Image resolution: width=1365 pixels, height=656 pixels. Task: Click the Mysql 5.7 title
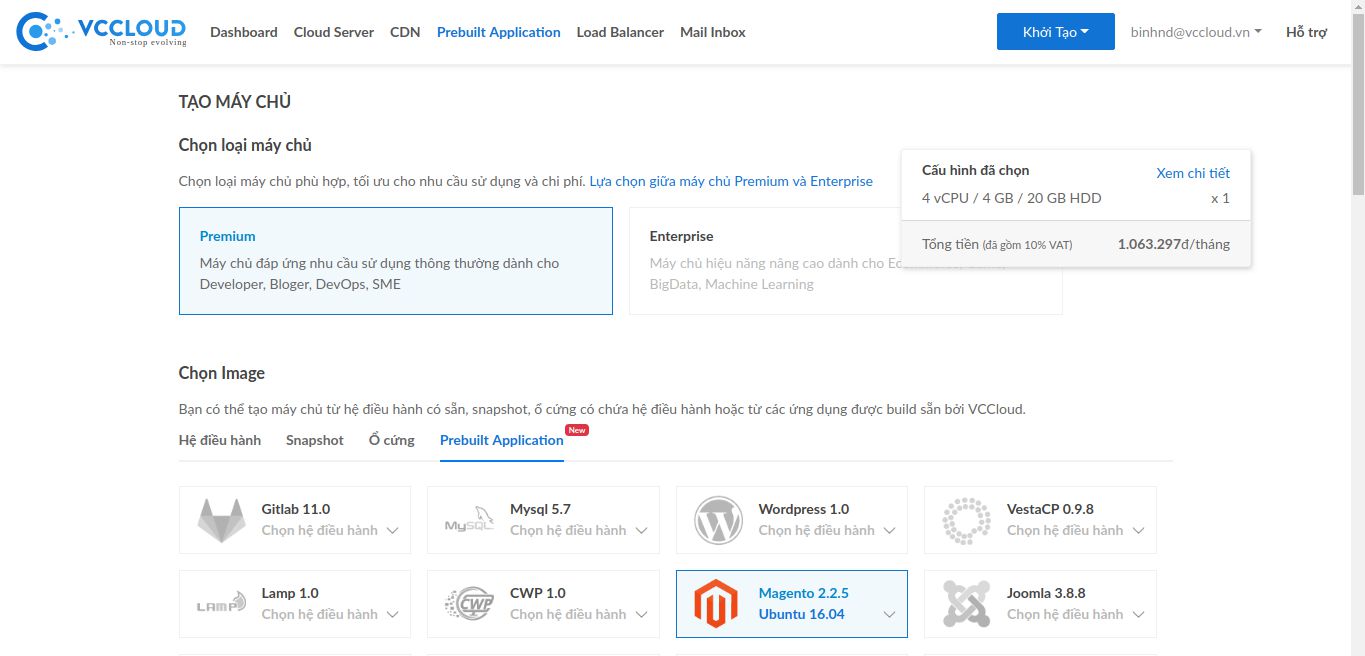click(x=540, y=509)
